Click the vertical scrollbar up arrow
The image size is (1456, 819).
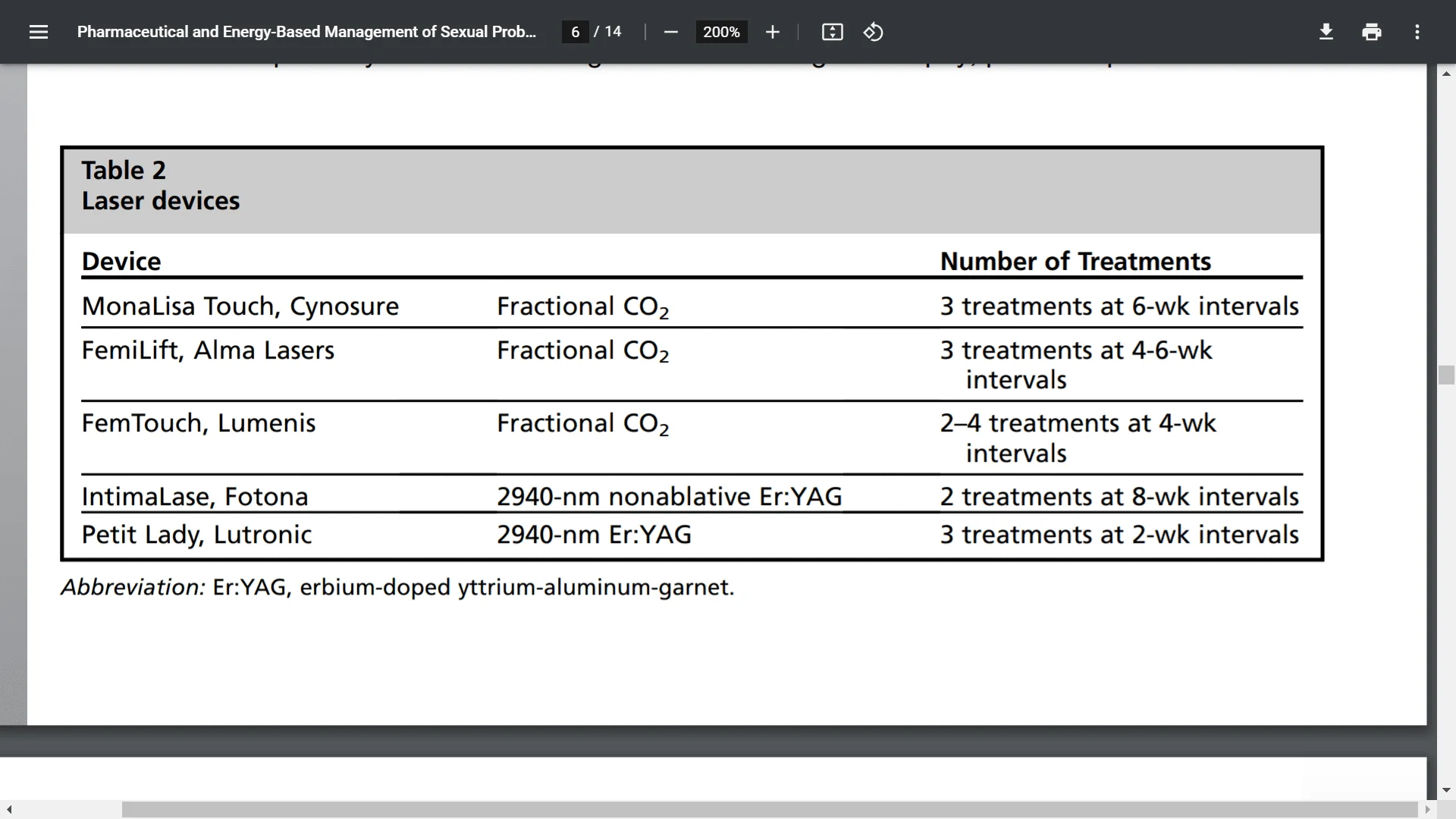[x=1446, y=74]
